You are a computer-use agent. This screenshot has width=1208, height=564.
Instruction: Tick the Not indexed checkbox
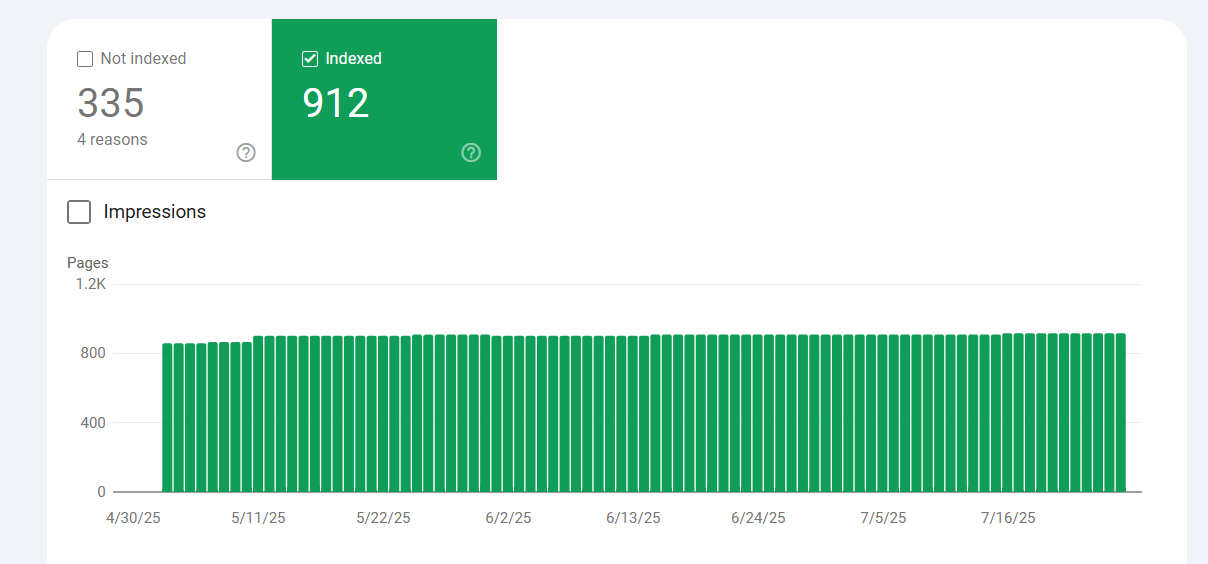[85, 59]
